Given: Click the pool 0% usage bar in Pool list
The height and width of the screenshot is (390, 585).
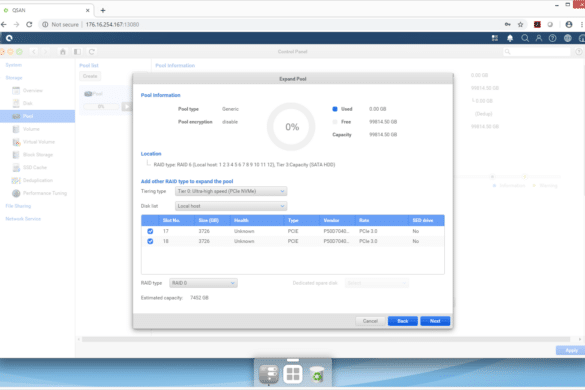Looking at the screenshot, I should tap(101, 107).
